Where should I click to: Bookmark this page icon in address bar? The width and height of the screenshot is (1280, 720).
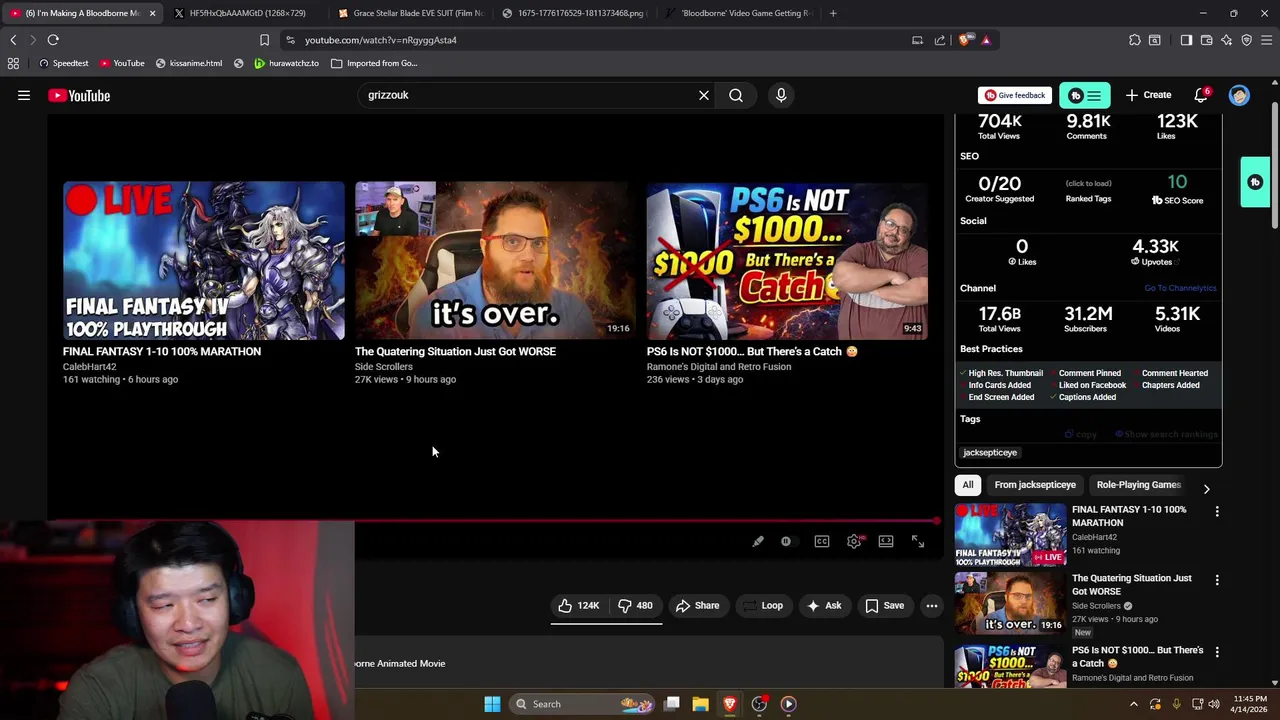tap(264, 40)
